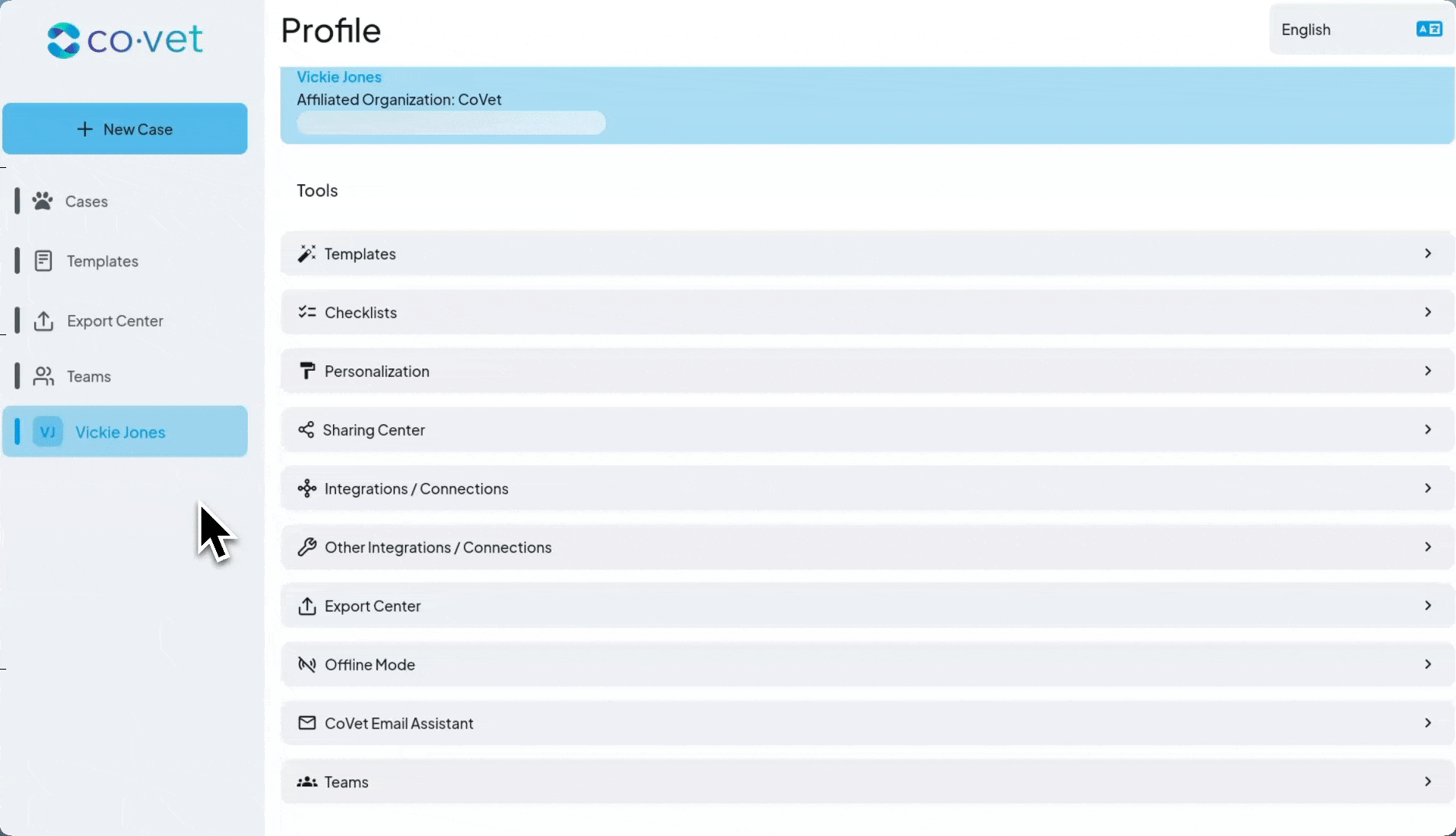Click the Vickie Jones name link in banner
The height and width of the screenshot is (836, 1456).
click(x=339, y=77)
